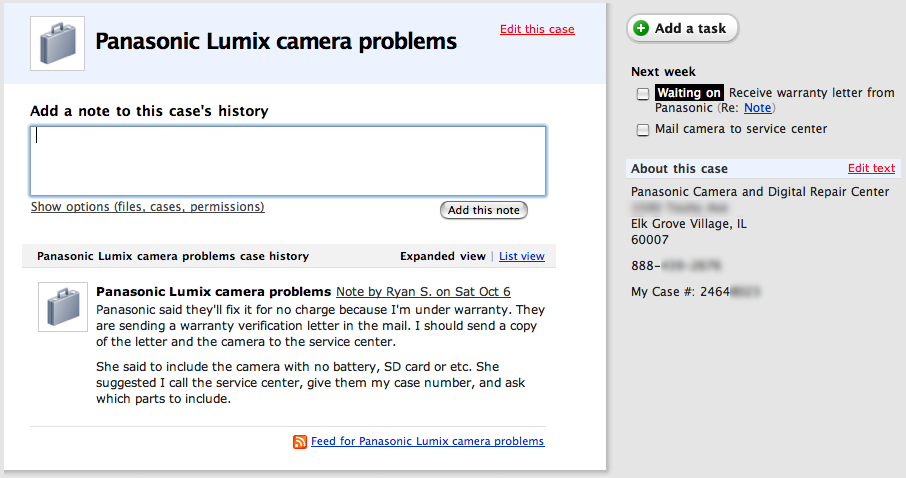
Task: Click the bold note title Panasonic Lumix camera problems
Action: click(213, 292)
